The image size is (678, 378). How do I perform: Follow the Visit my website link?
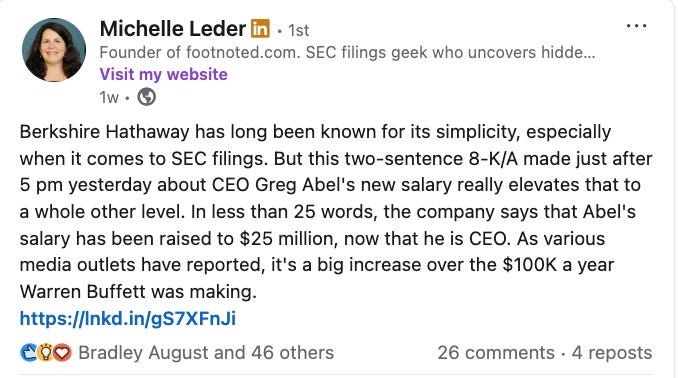(163, 74)
